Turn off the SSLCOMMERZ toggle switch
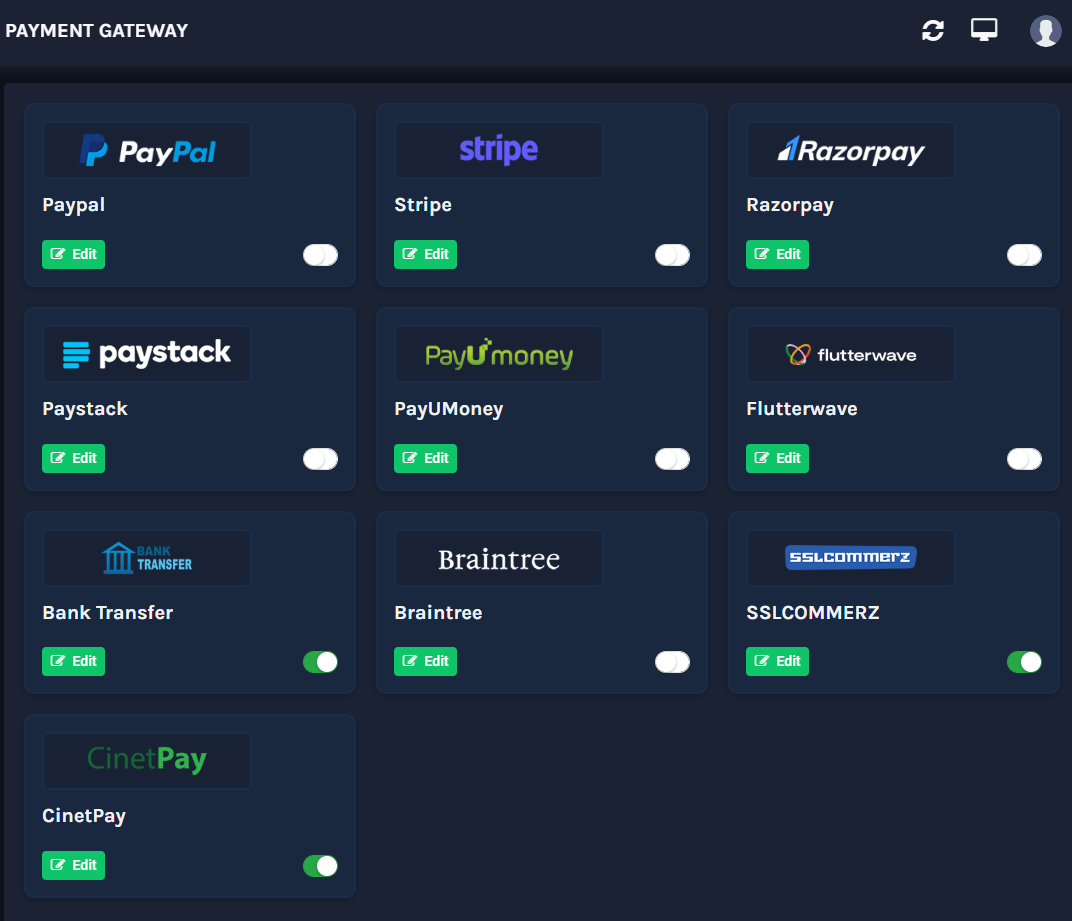 [1024, 662]
